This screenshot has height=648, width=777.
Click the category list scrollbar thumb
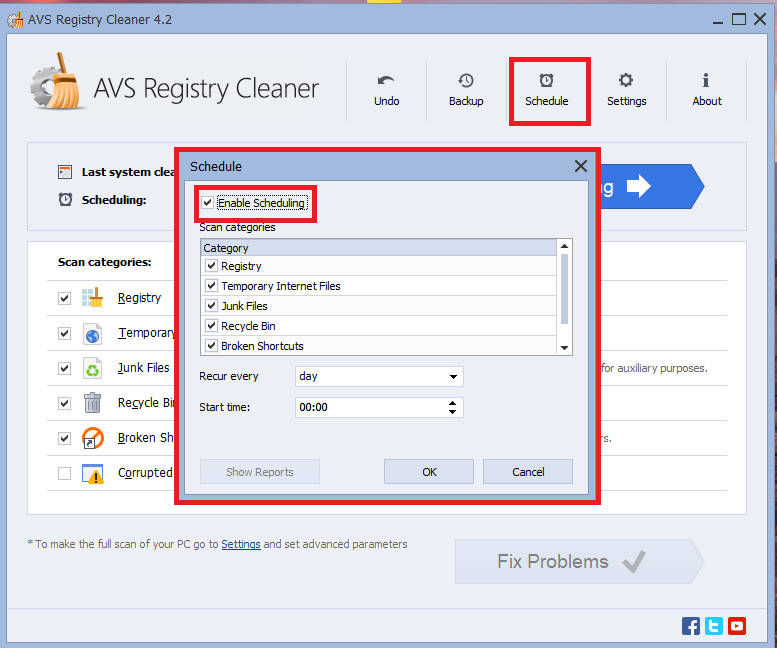click(564, 289)
